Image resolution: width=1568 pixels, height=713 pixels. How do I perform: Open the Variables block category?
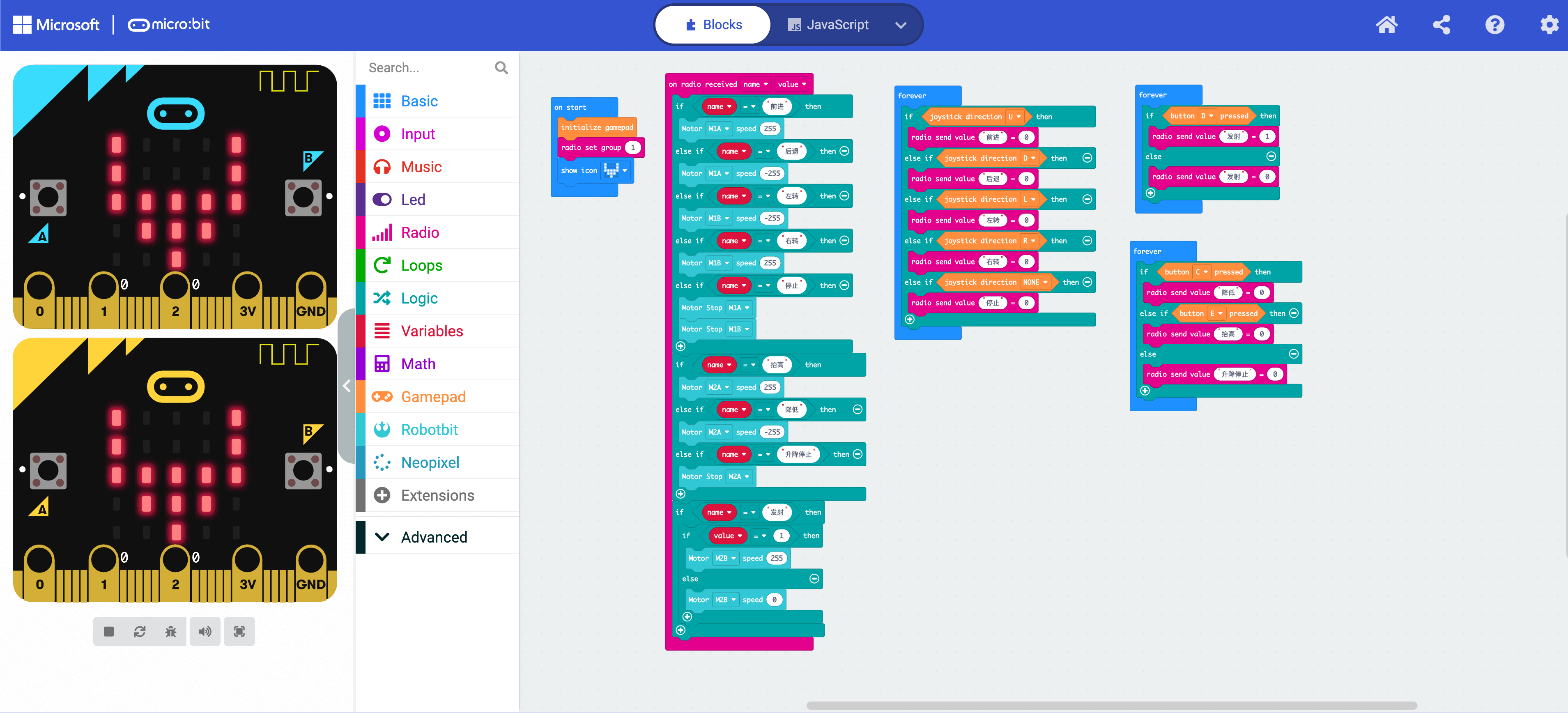[x=437, y=331]
